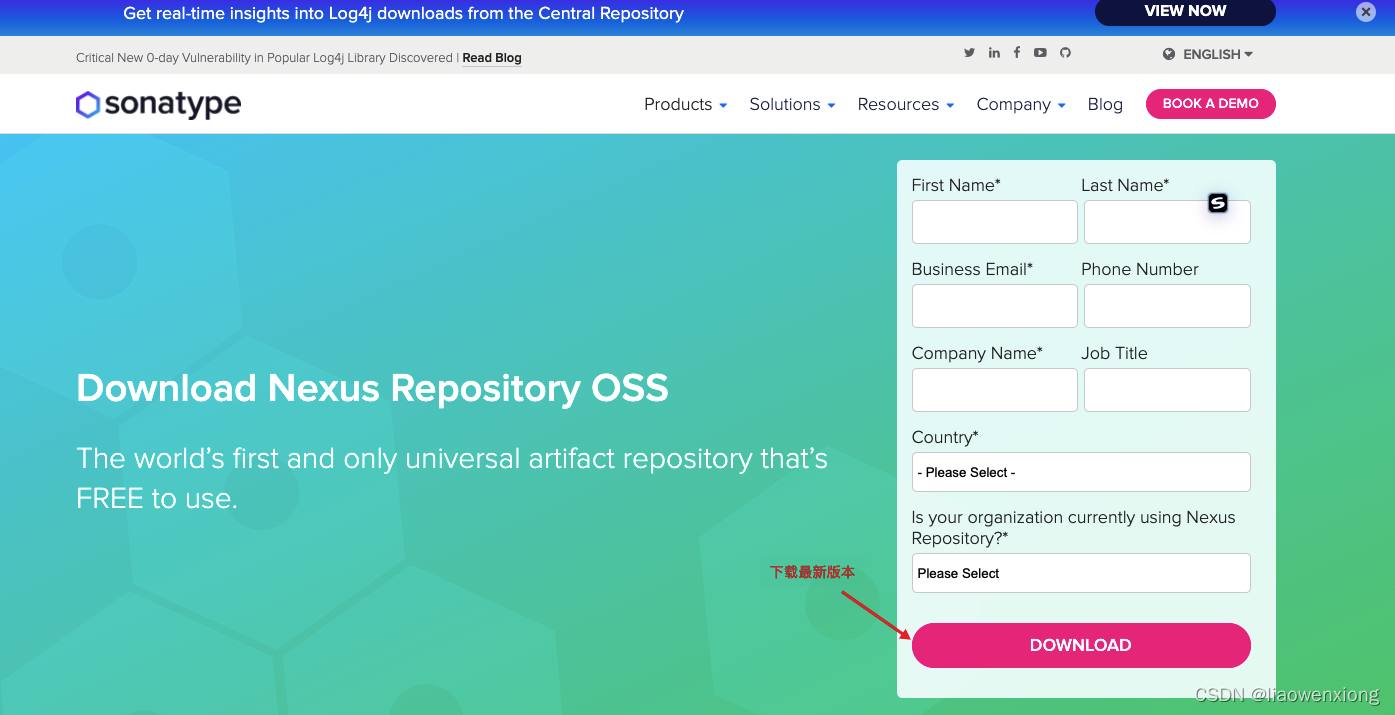This screenshot has height=715, width=1395.
Task: Focus the Phone Number input field
Action: pyautogui.click(x=1167, y=306)
